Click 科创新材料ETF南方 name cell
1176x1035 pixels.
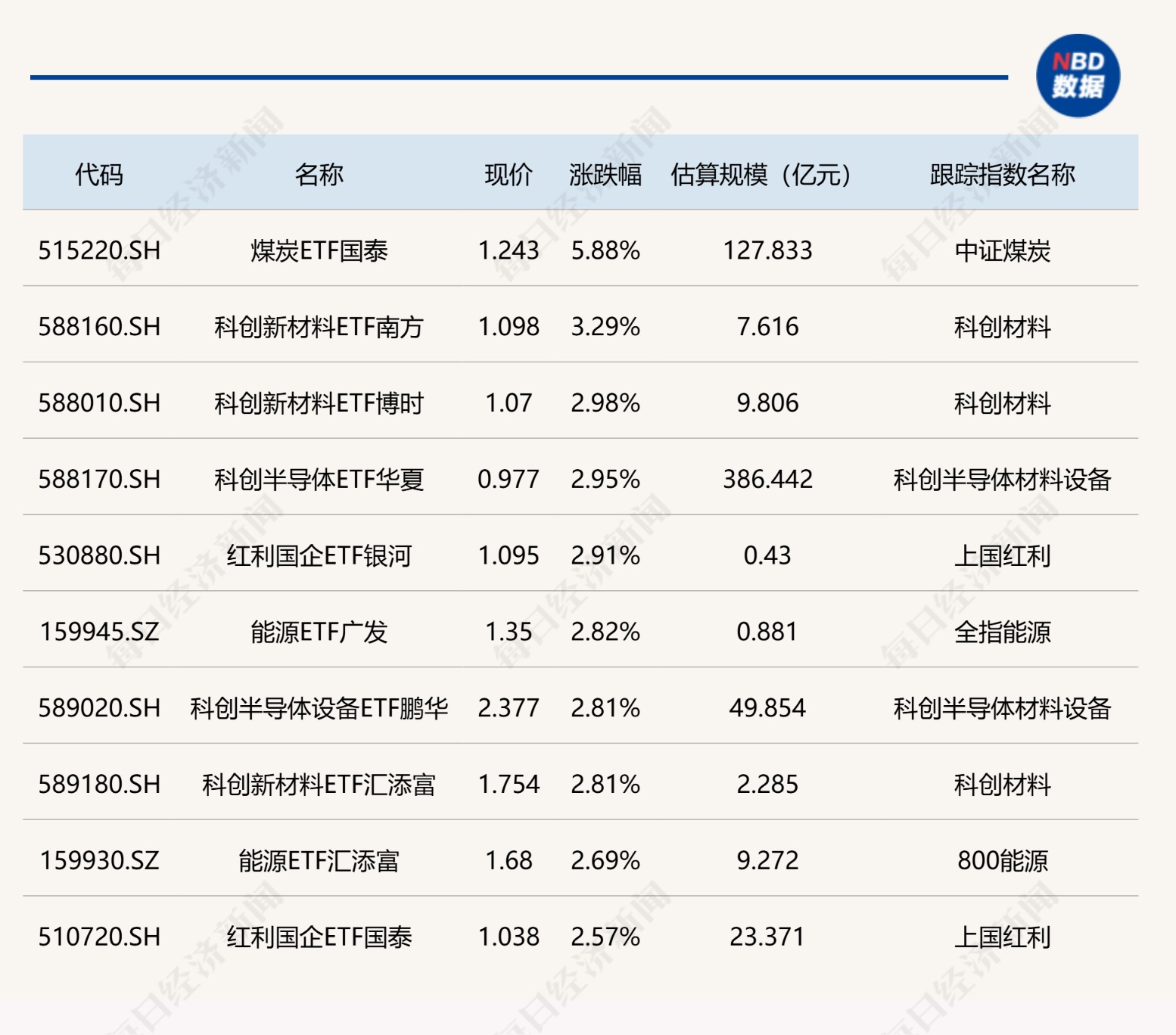click(319, 327)
